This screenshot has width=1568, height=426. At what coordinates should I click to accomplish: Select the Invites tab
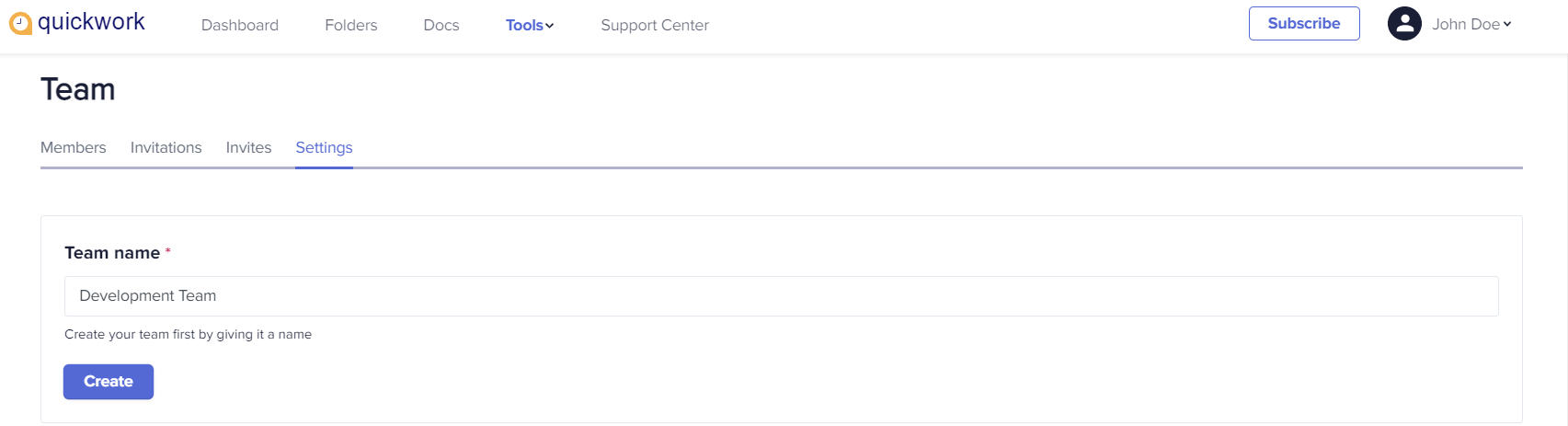coord(248,147)
